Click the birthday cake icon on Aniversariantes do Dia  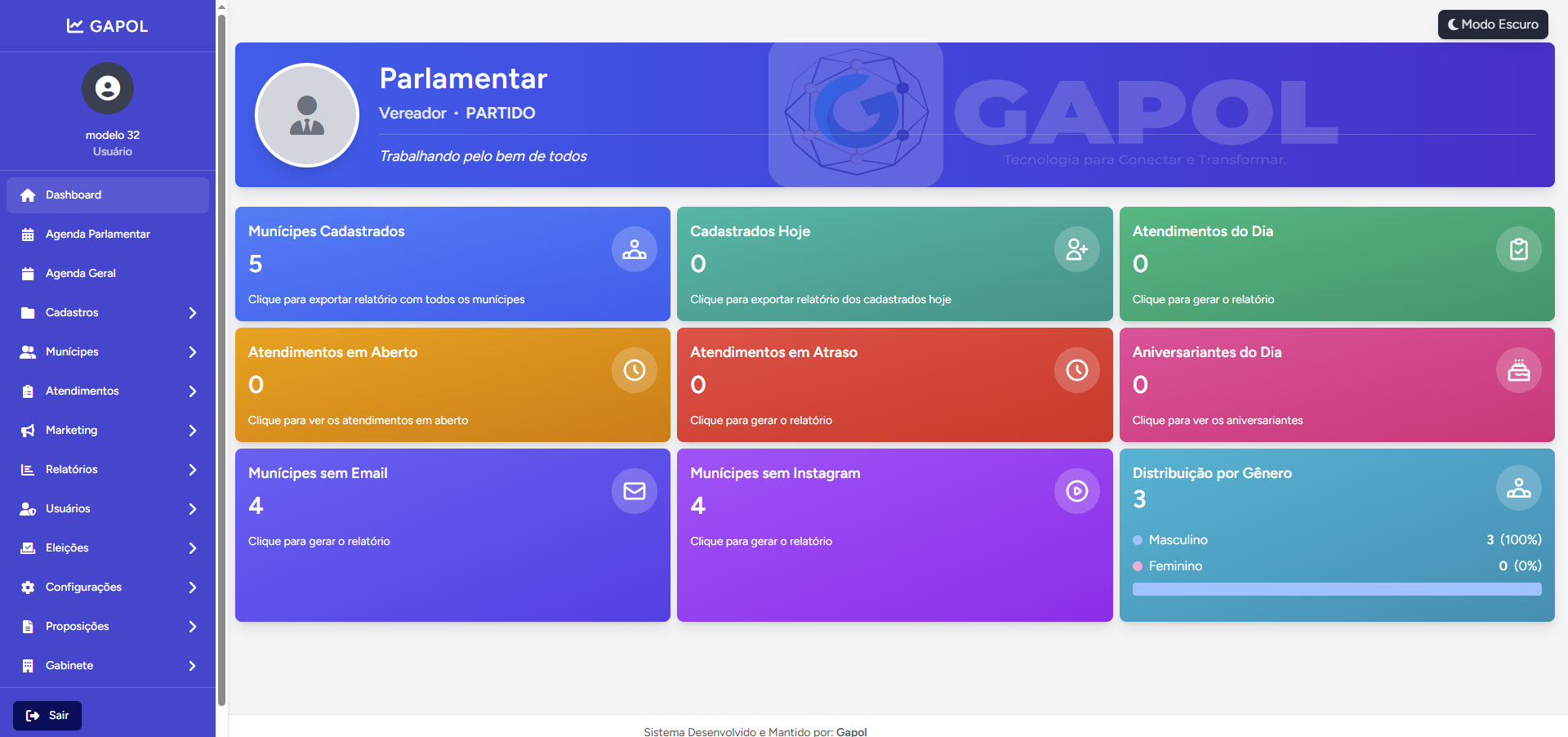(x=1518, y=370)
